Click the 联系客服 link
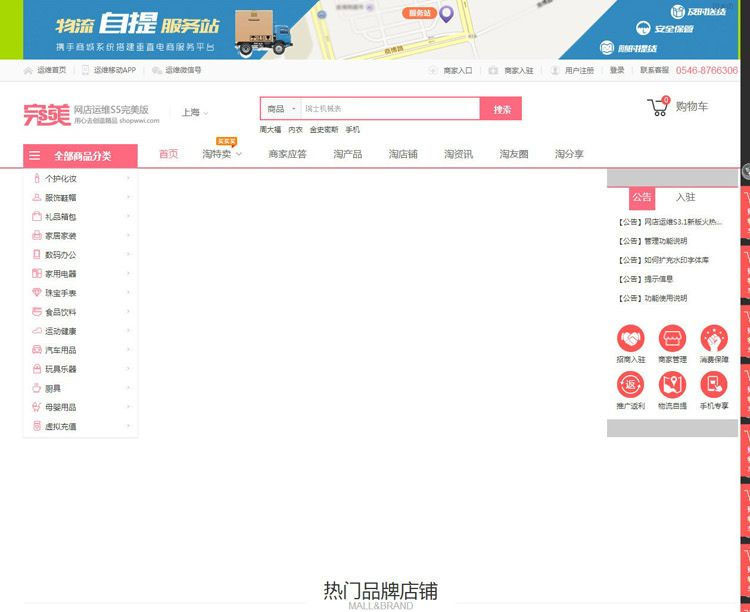The height and width of the screenshot is (612, 750). coord(654,70)
